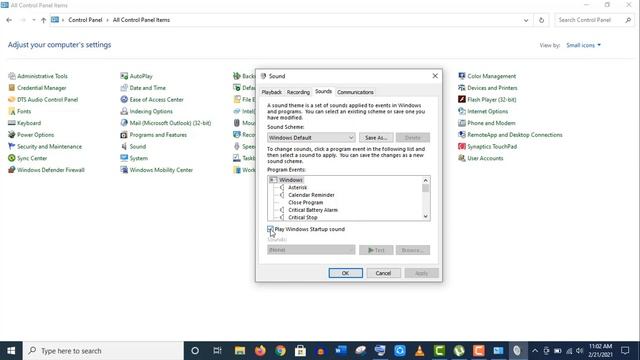Open Flash Player (32-bit) icon
The height and width of the screenshot is (360, 640).
tap(462, 100)
